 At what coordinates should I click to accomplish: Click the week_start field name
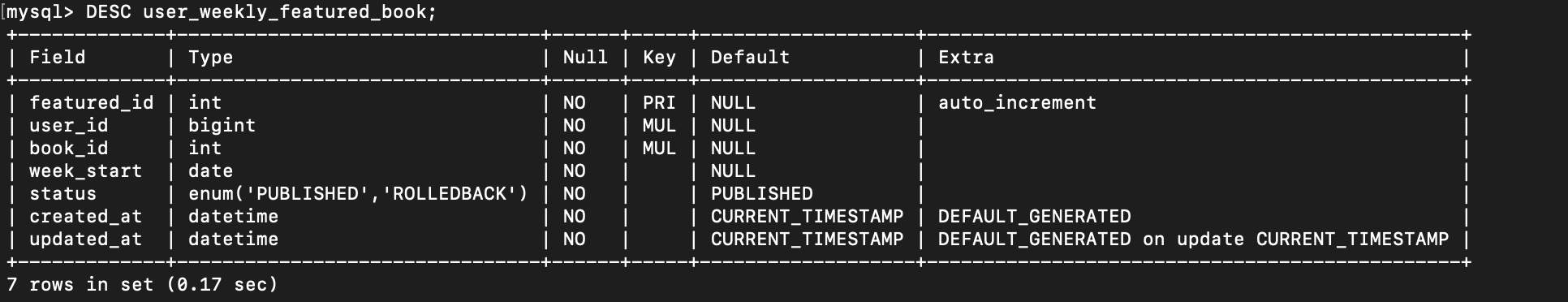coord(85,171)
